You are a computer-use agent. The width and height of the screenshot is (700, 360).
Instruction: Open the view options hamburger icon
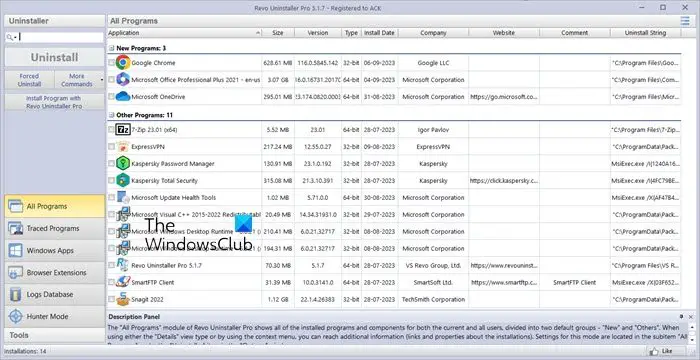coord(685,21)
